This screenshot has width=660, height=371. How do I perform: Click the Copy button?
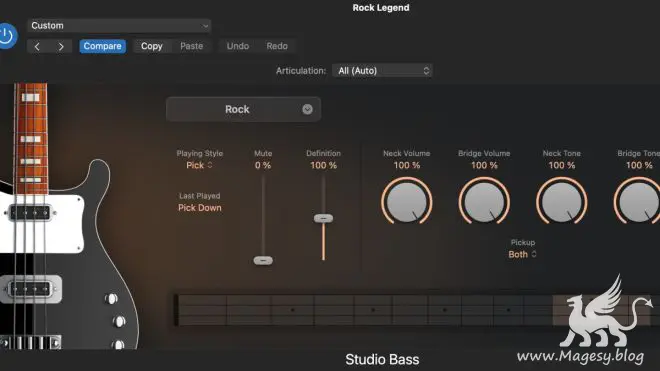click(x=152, y=46)
